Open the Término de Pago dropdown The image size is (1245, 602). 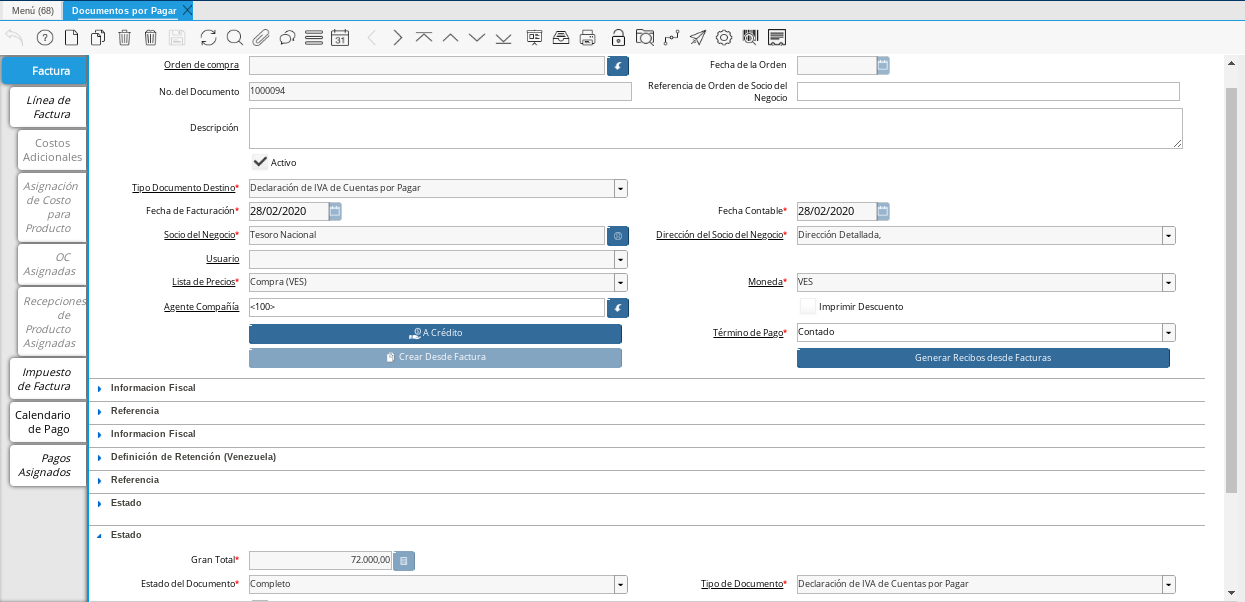1168,333
